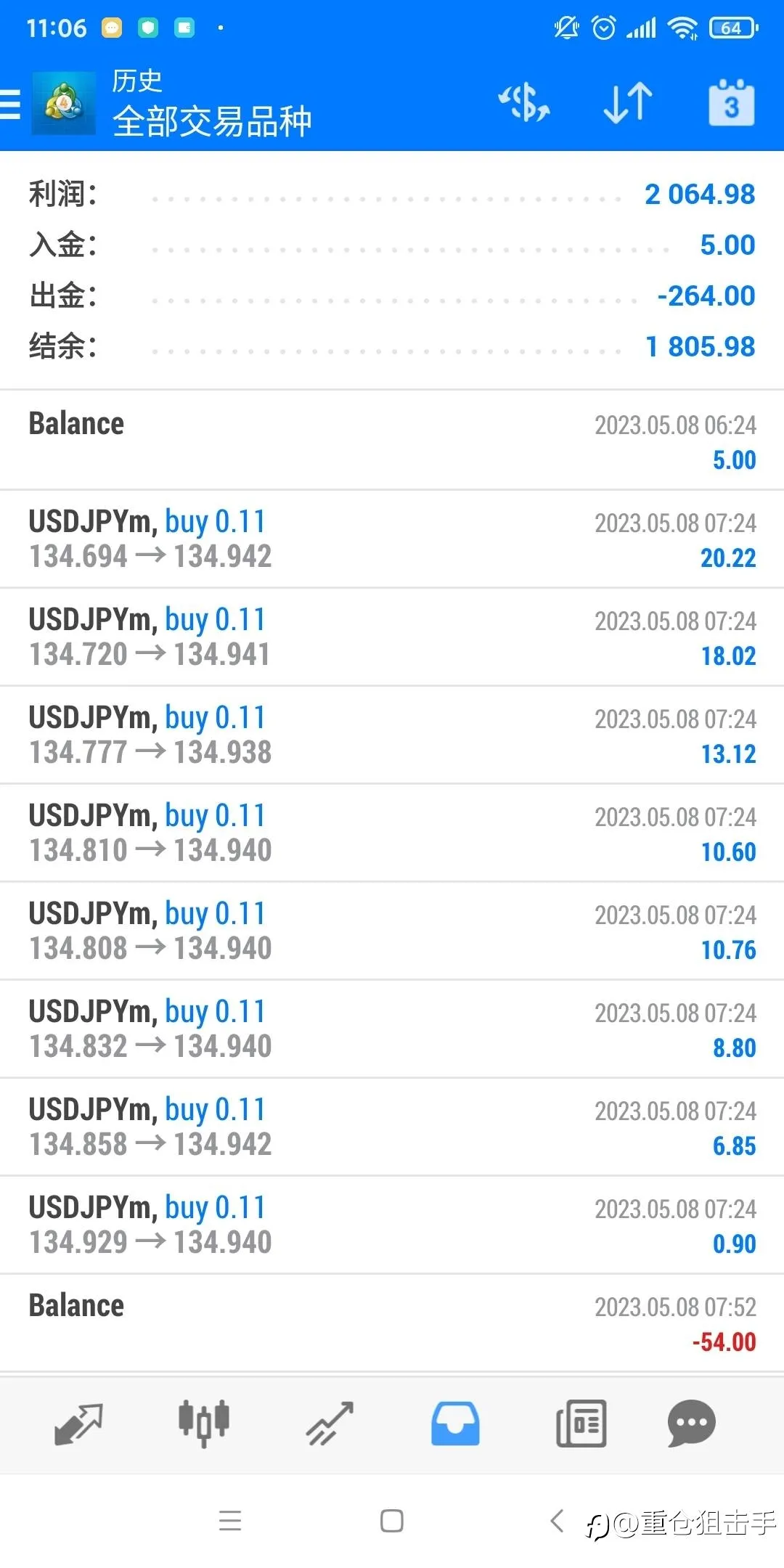Open the 全部交易品种 symbol selector title
The image size is (784, 1568).
tap(212, 121)
